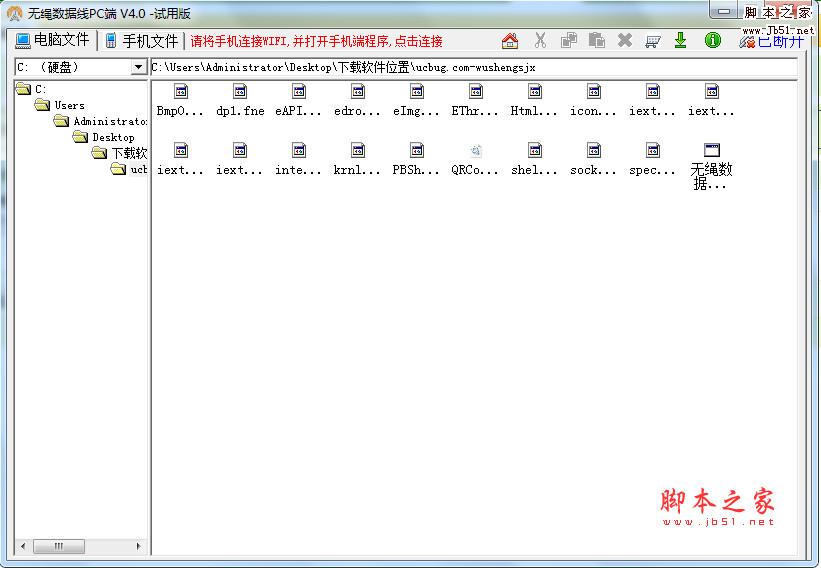Click the 已断开 connection status button
The height and width of the screenshot is (568, 821).
pos(772,41)
